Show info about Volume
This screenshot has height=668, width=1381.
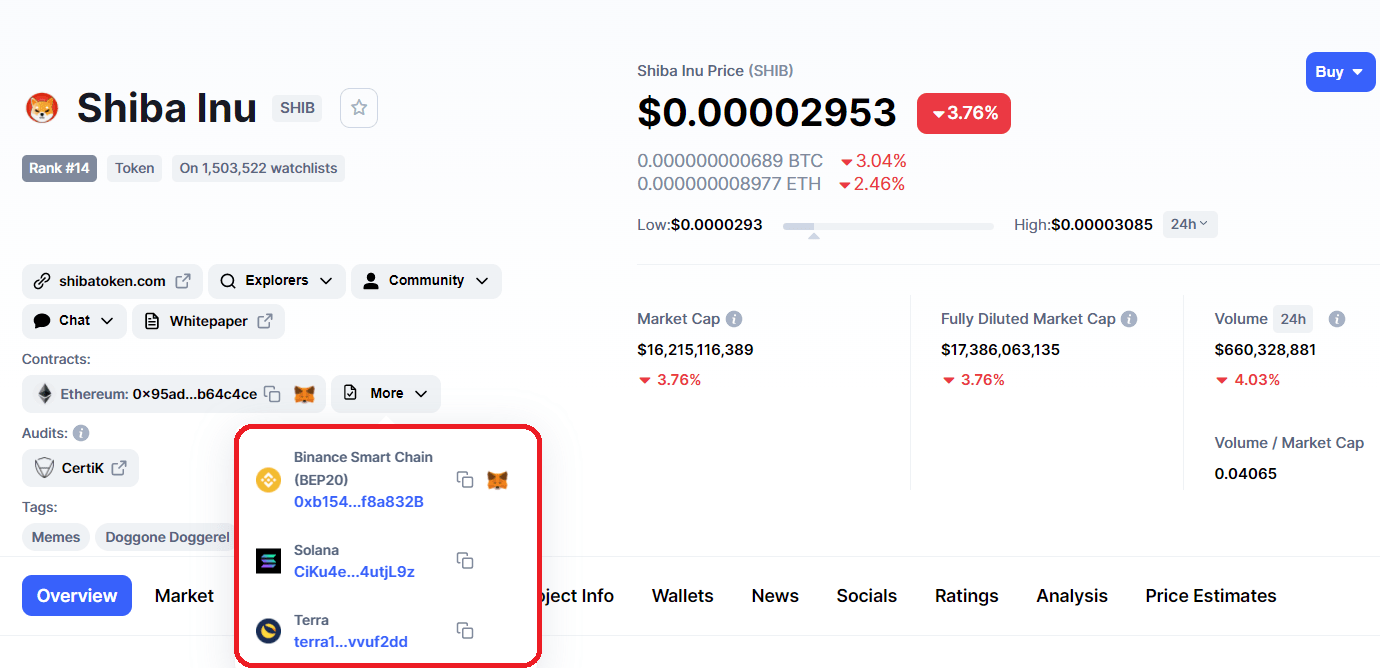coord(1337,319)
